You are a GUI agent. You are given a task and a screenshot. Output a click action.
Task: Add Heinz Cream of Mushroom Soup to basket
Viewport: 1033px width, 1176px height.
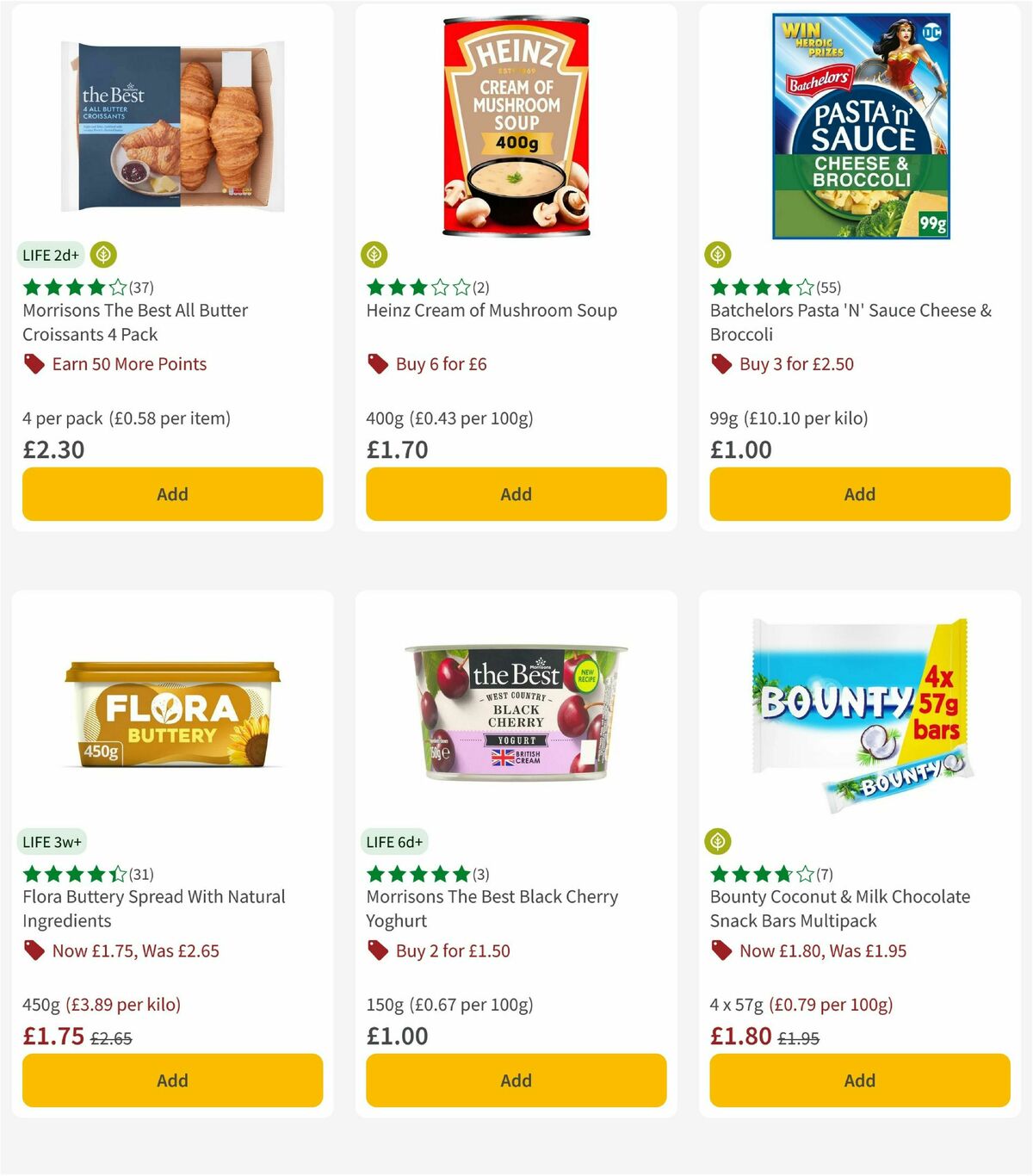[516, 494]
